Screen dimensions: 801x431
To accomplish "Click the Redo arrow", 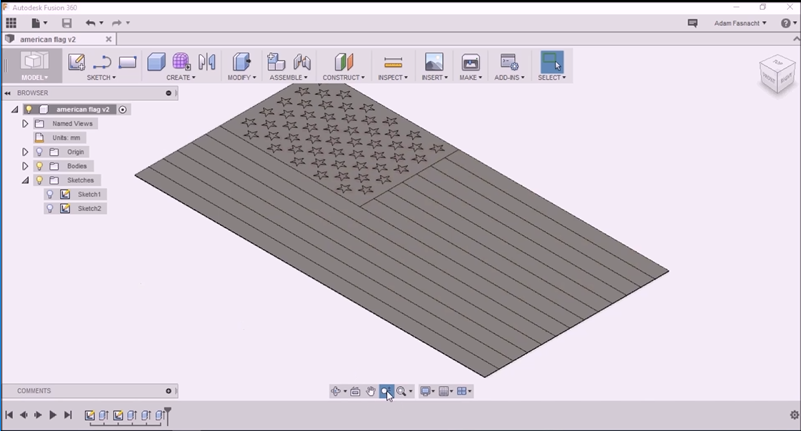I will pyautogui.click(x=117, y=23).
